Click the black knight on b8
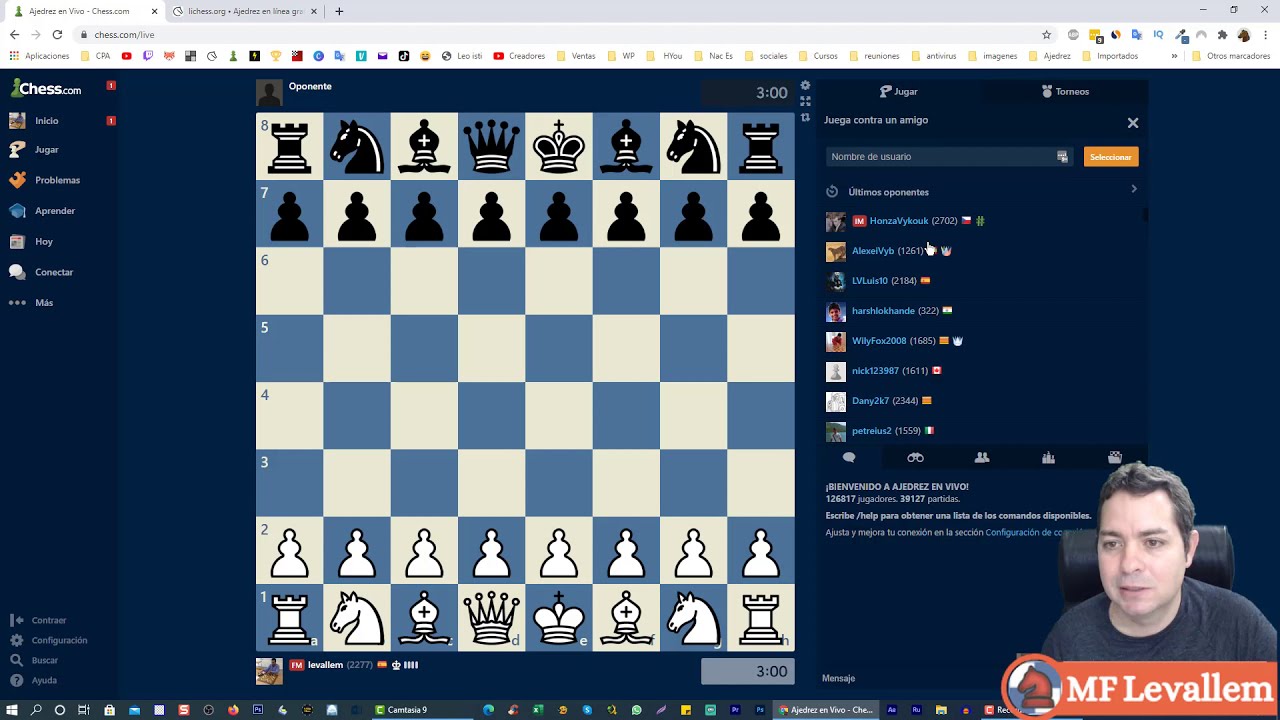The width and height of the screenshot is (1280, 720). coord(357,146)
